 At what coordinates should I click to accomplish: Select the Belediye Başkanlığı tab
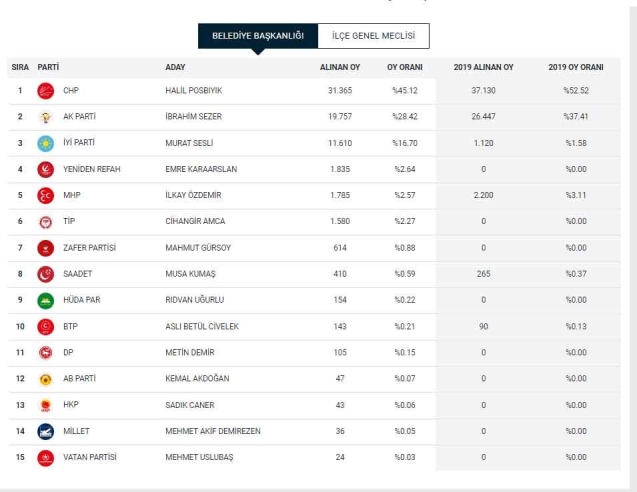click(257, 36)
